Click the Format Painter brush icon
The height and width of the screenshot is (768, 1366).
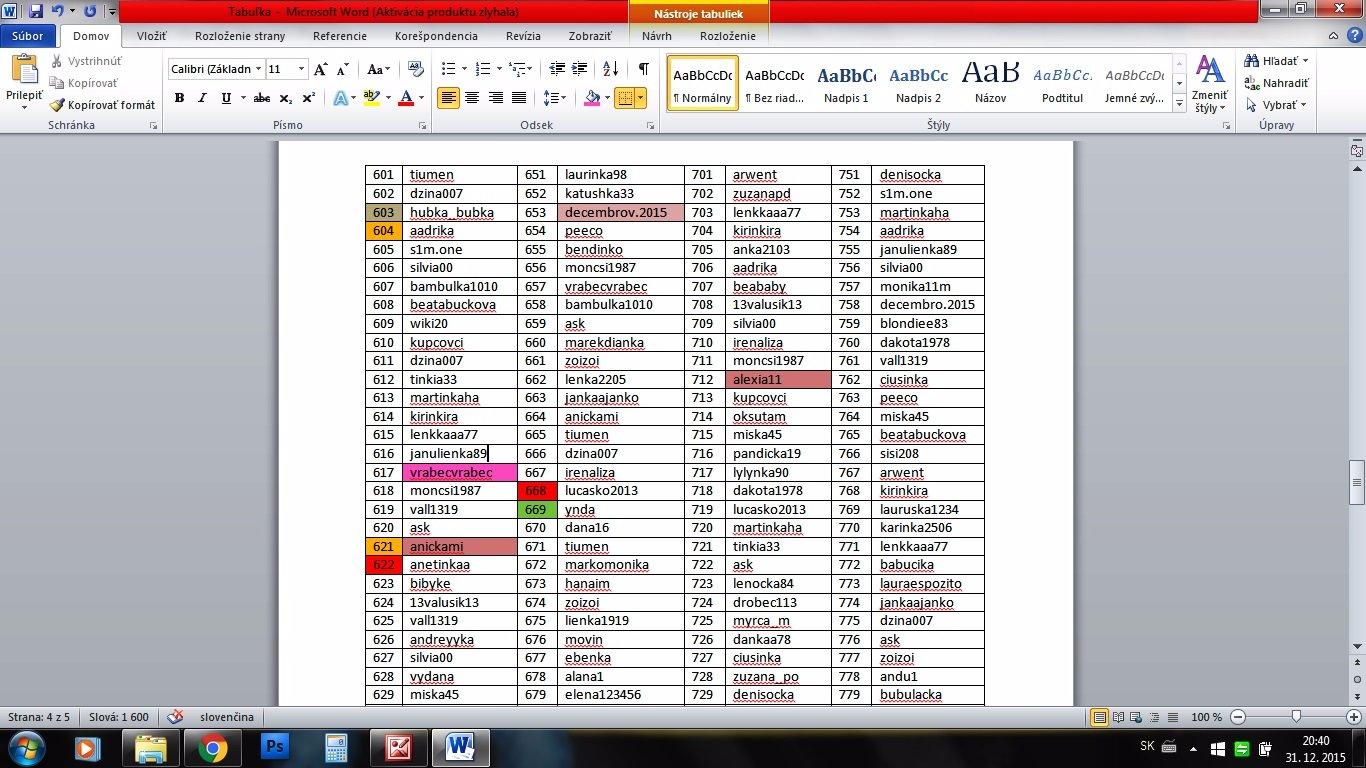pos(58,105)
